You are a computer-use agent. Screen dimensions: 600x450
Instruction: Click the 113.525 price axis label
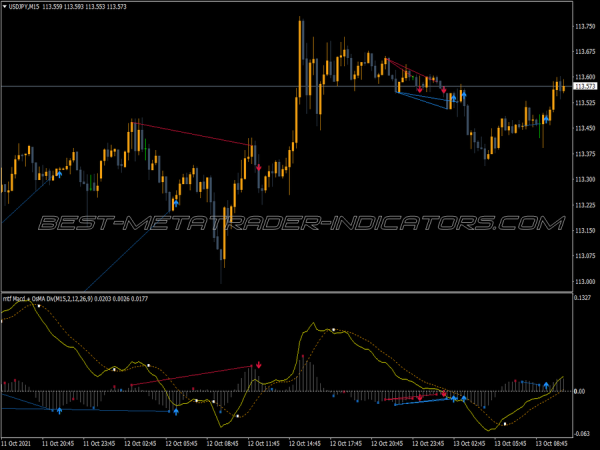(585, 103)
